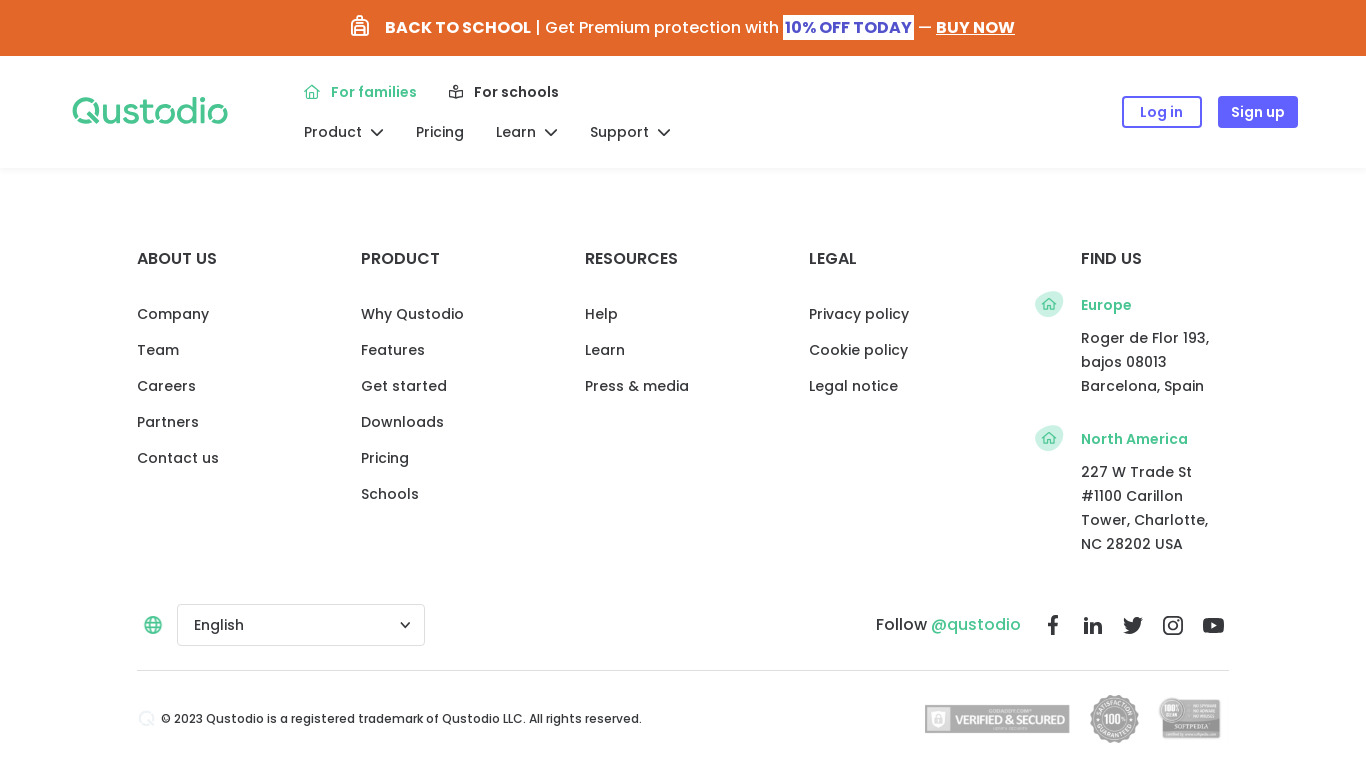The height and width of the screenshot is (768, 1366).
Task: Open the Learn link under Resources
Action: tap(605, 350)
